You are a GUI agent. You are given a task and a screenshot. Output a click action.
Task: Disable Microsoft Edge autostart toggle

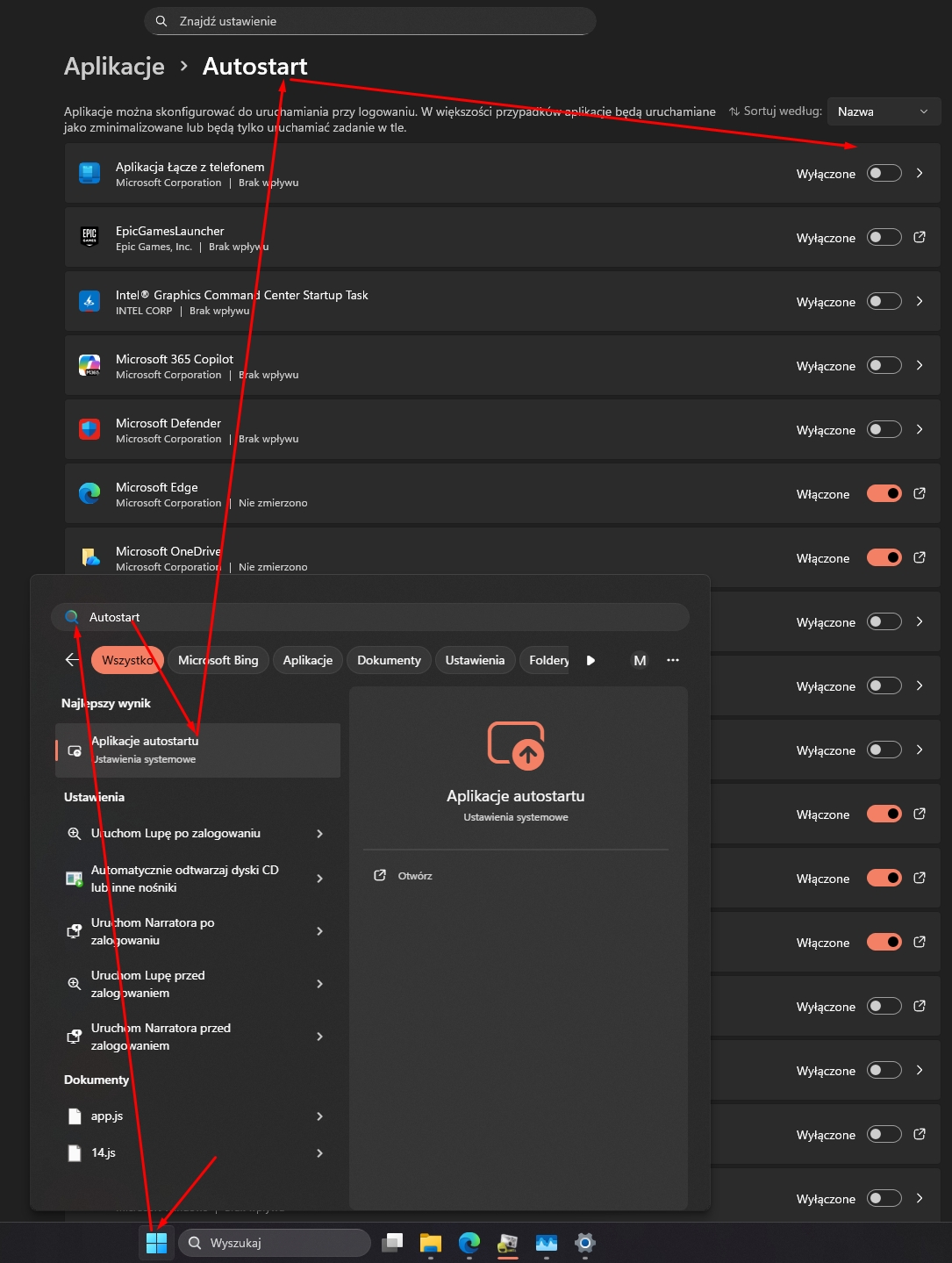coord(884,493)
